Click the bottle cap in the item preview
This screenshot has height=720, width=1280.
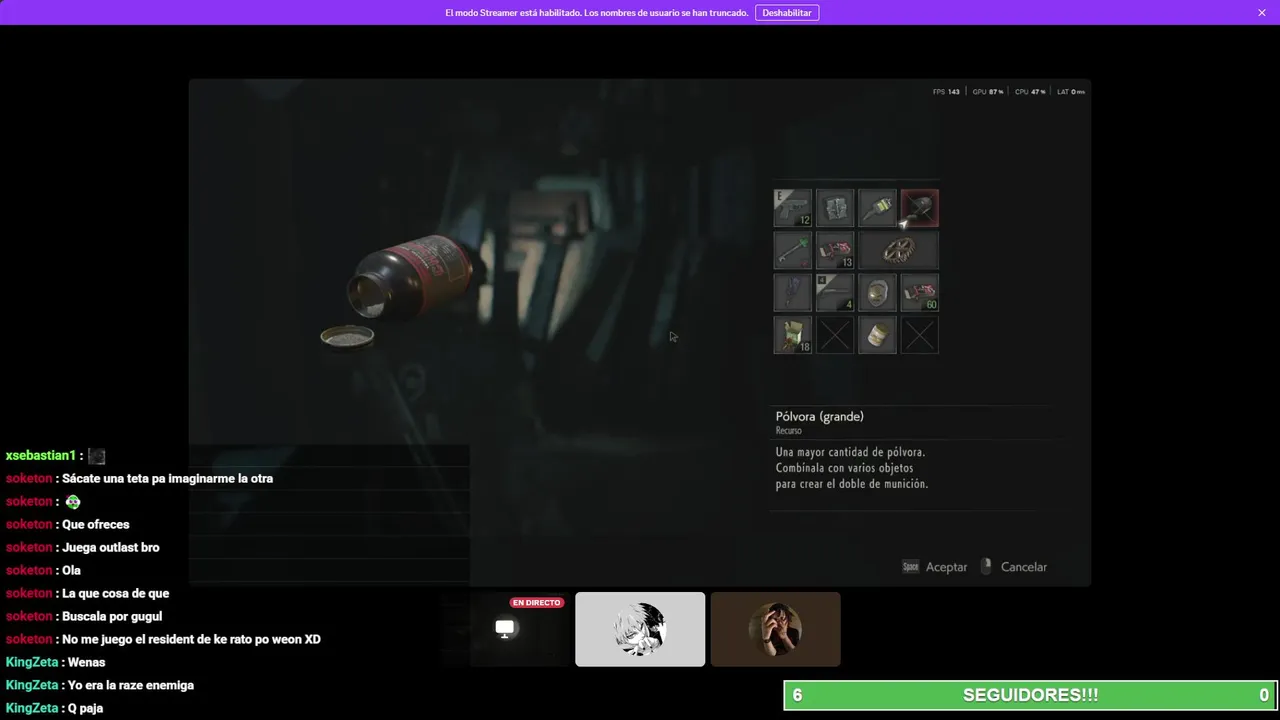click(x=347, y=337)
